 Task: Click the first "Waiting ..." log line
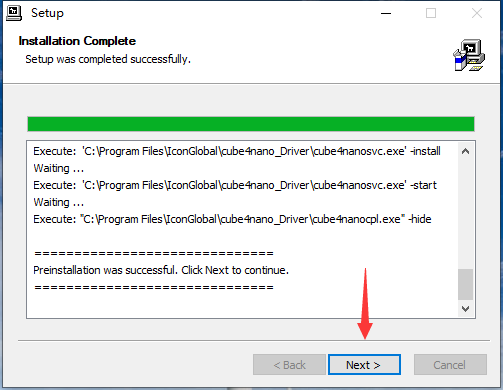tap(59, 168)
